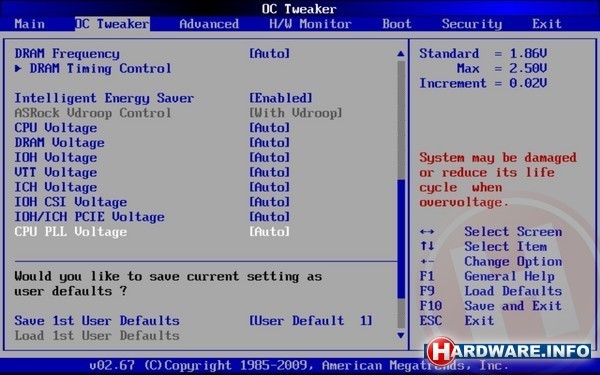600x375 pixels.
Task: Open the Main tab
Action: 29,24
